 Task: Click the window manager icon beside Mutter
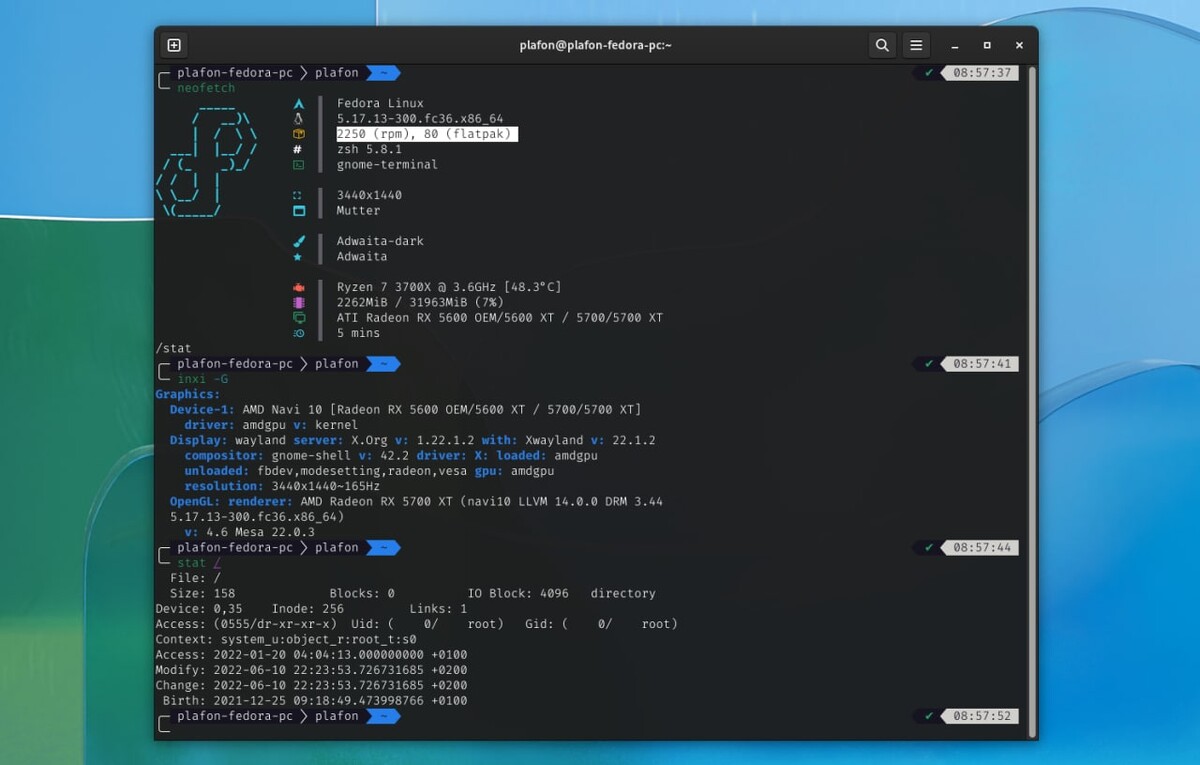tap(298, 210)
